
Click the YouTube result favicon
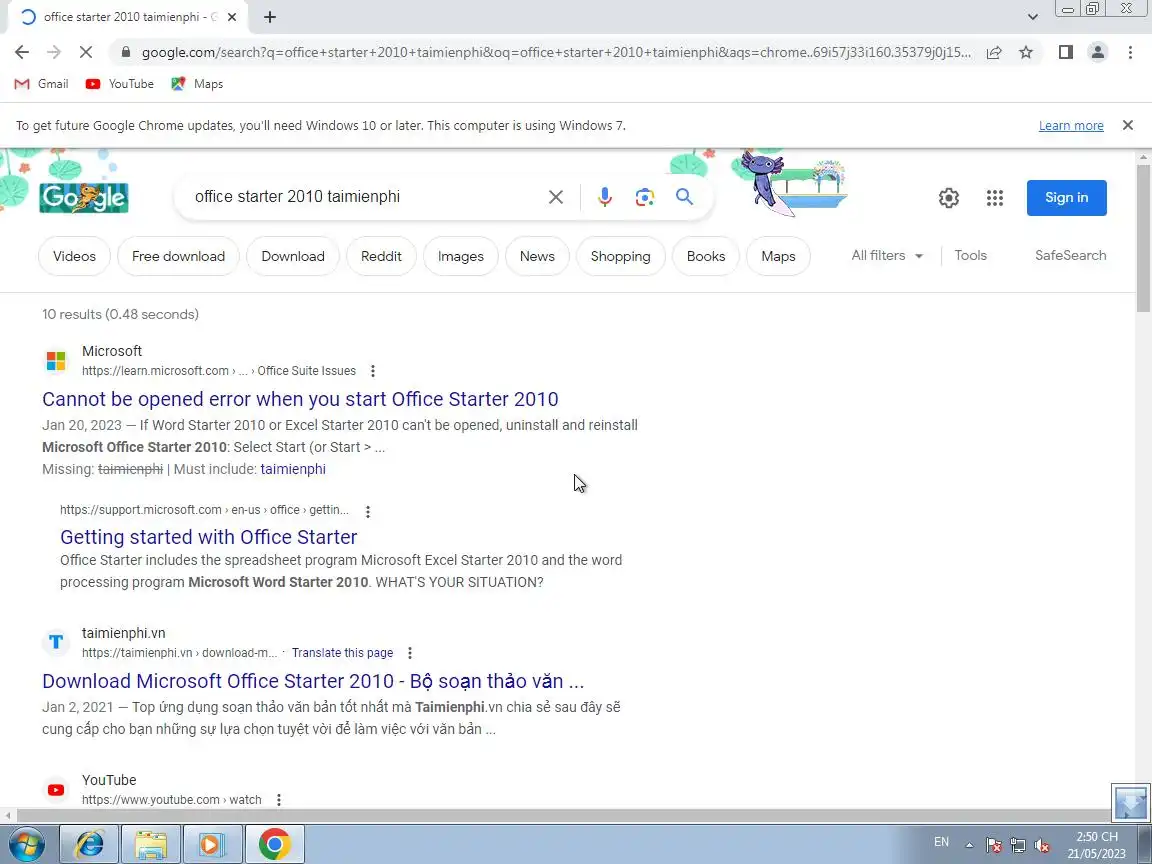point(56,790)
